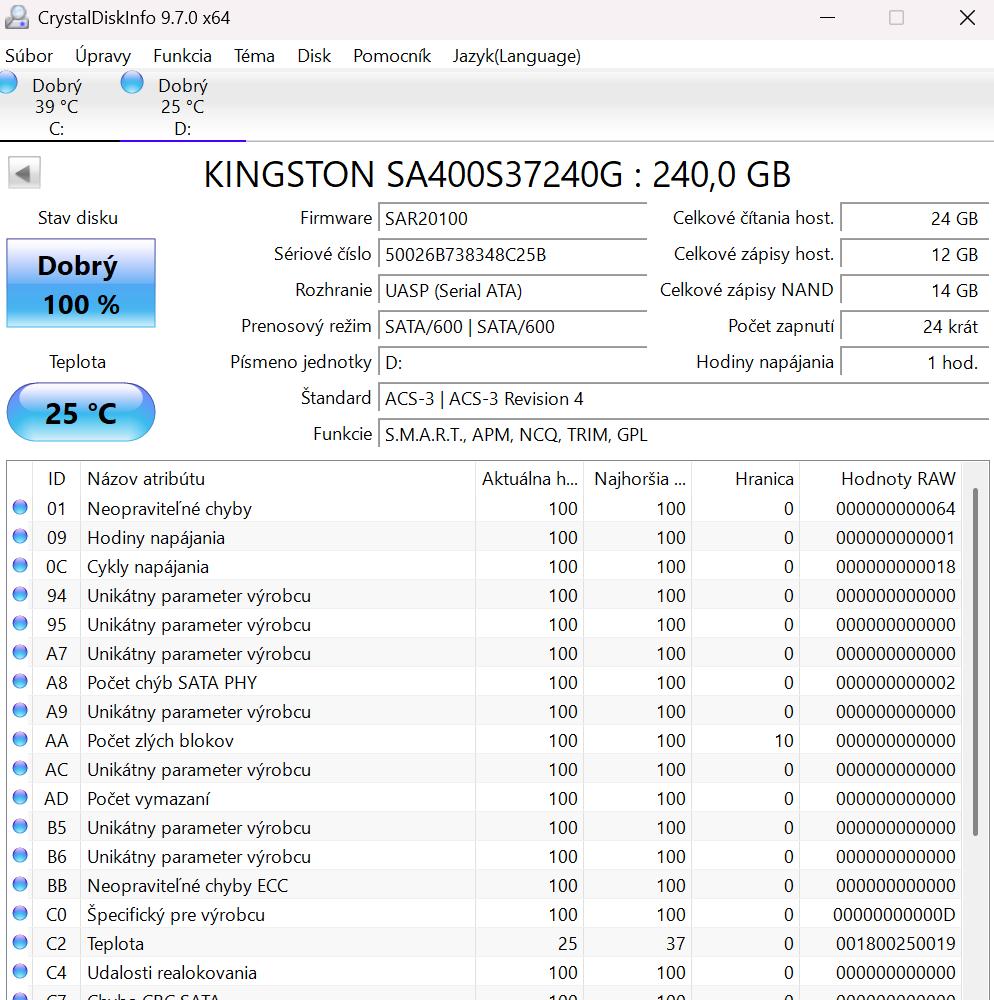Image resolution: width=994 pixels, height=1000 pixels.
Task: Click the indicator dot beside the Teplota attribute
Action: point(20,943)
